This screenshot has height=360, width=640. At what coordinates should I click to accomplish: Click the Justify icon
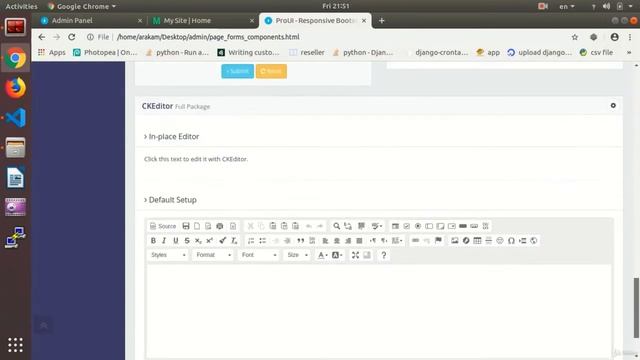(x=359, y=241)
